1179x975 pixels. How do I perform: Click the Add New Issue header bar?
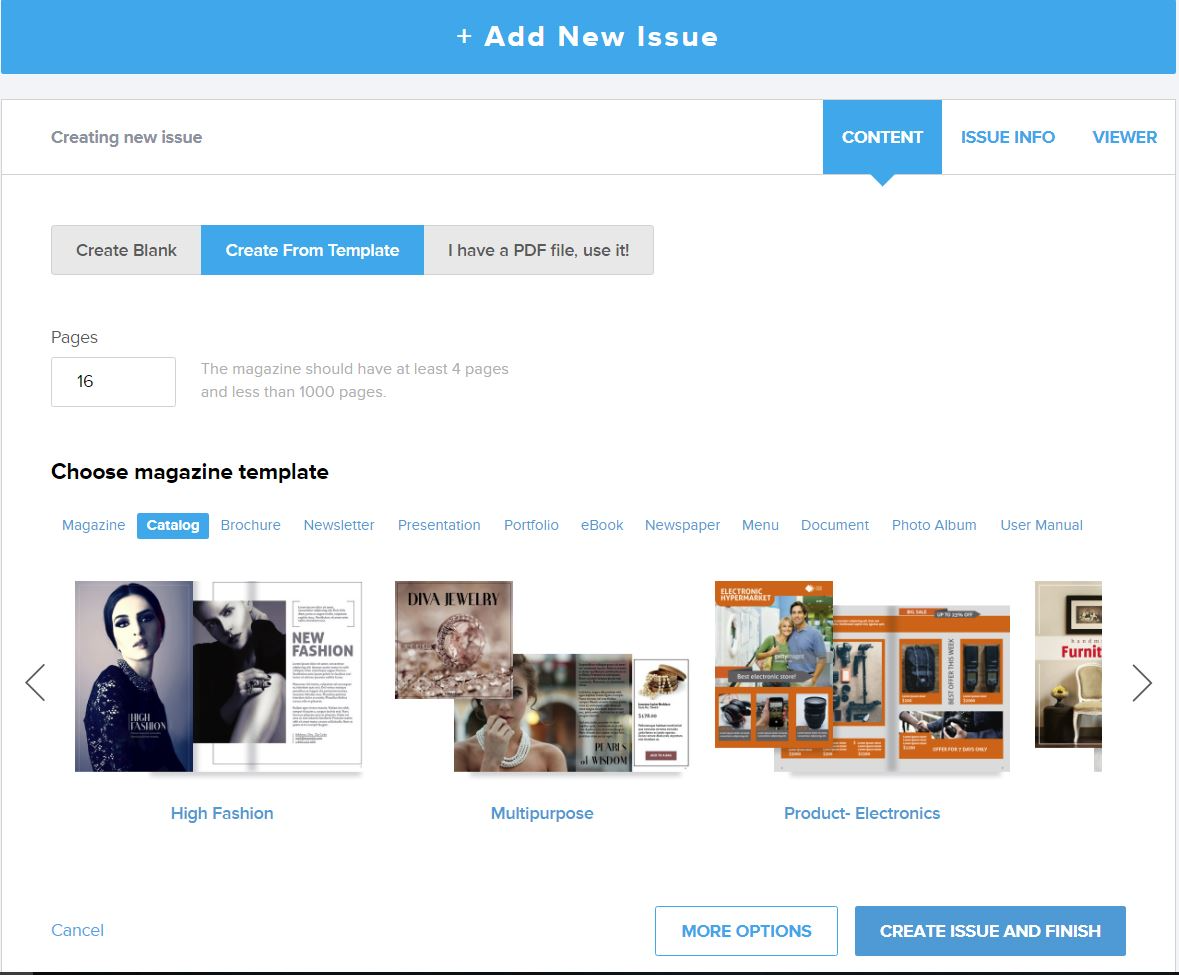[588, 37]
